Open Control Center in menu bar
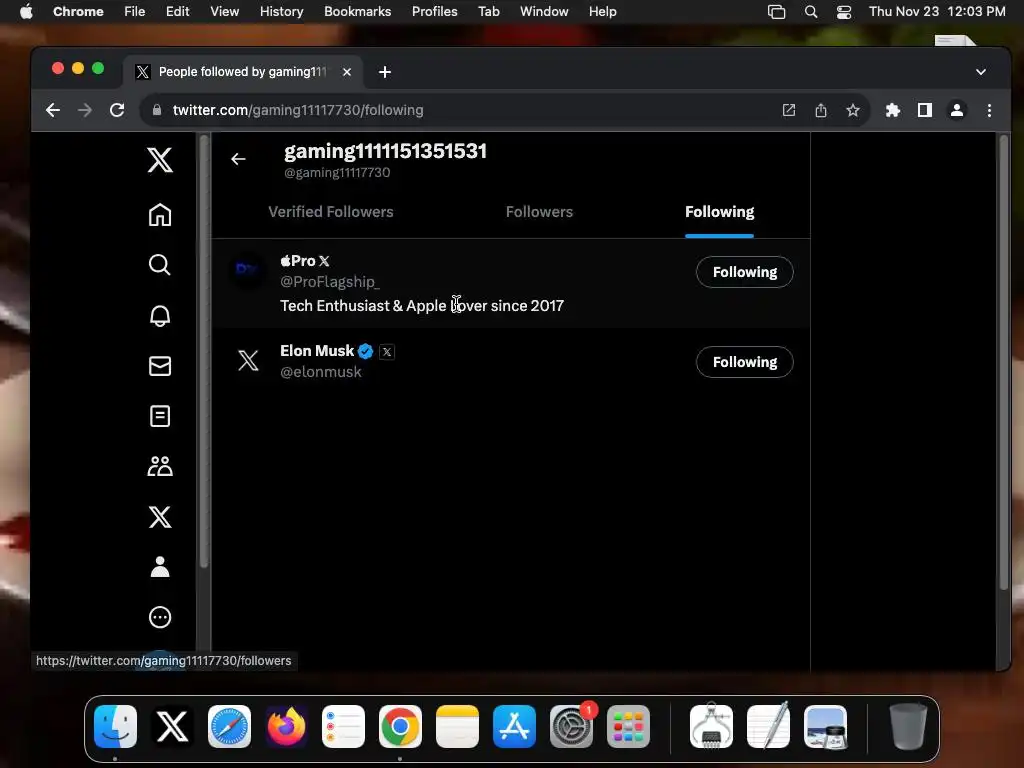Screen dimensions: 1024x768 coord(844,12)
